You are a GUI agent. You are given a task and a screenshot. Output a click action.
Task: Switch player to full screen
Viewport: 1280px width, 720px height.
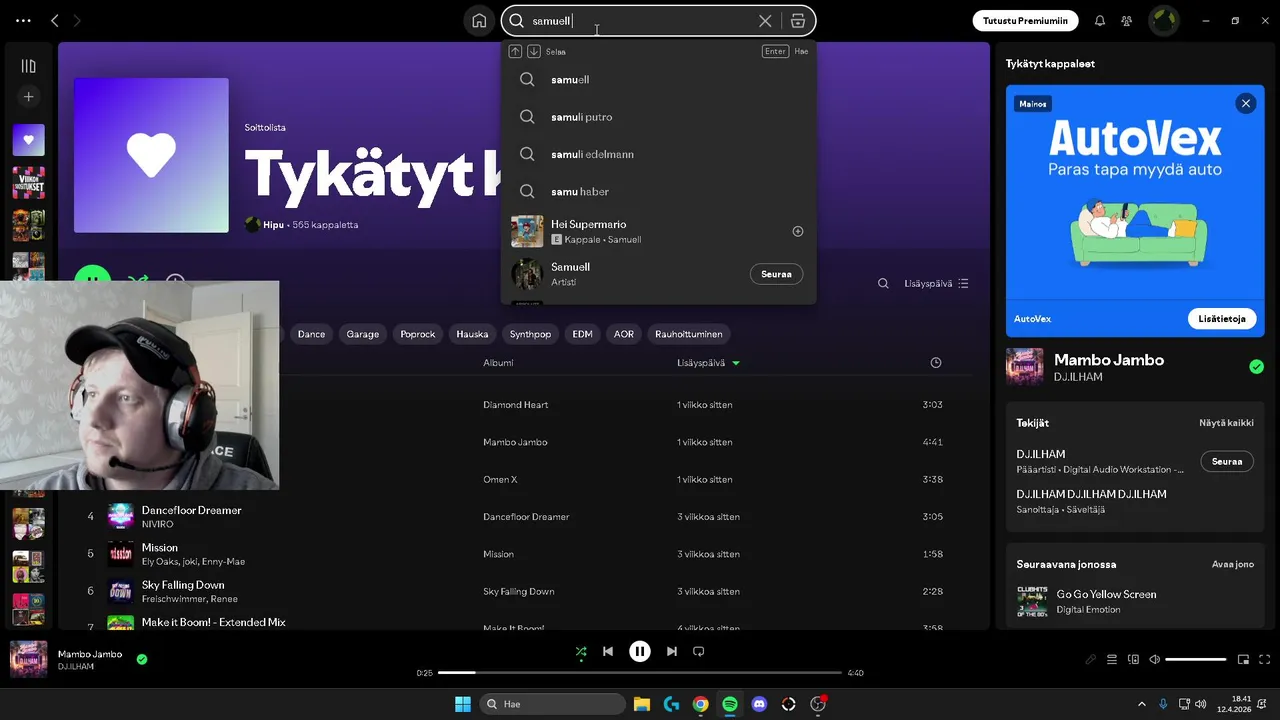click(x=1265, y=660)
